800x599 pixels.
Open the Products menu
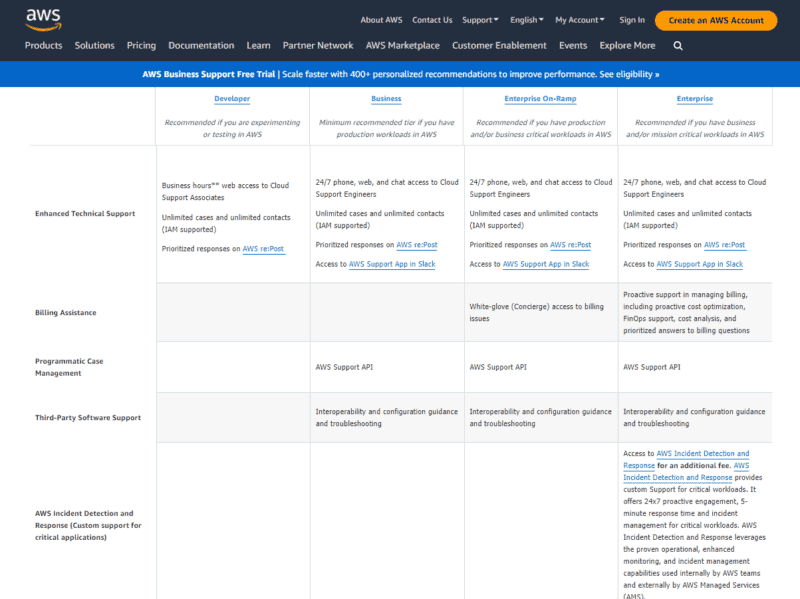(43, 45)
